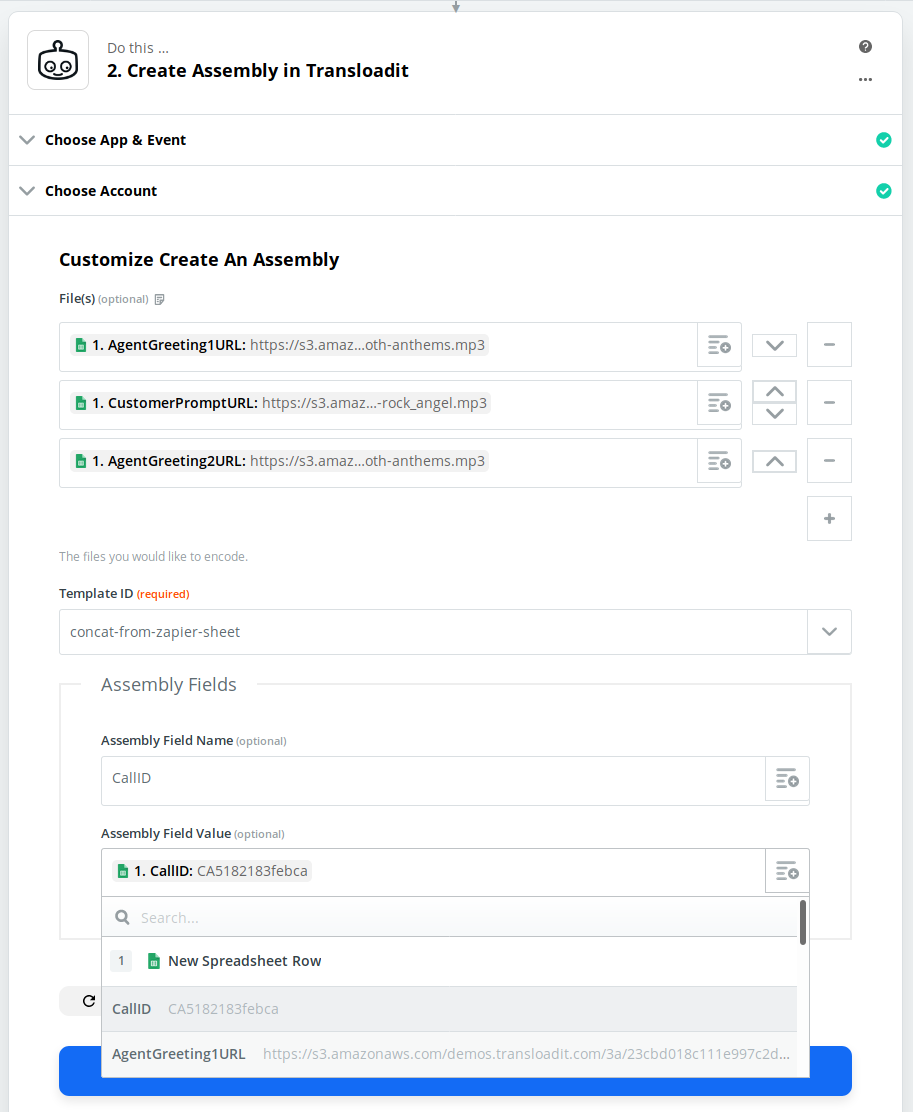Image resolution: width=913 pixels, height=1112 pixels.
Task: Move CustomerPromptURL file up
Action: tap(774, 392)
